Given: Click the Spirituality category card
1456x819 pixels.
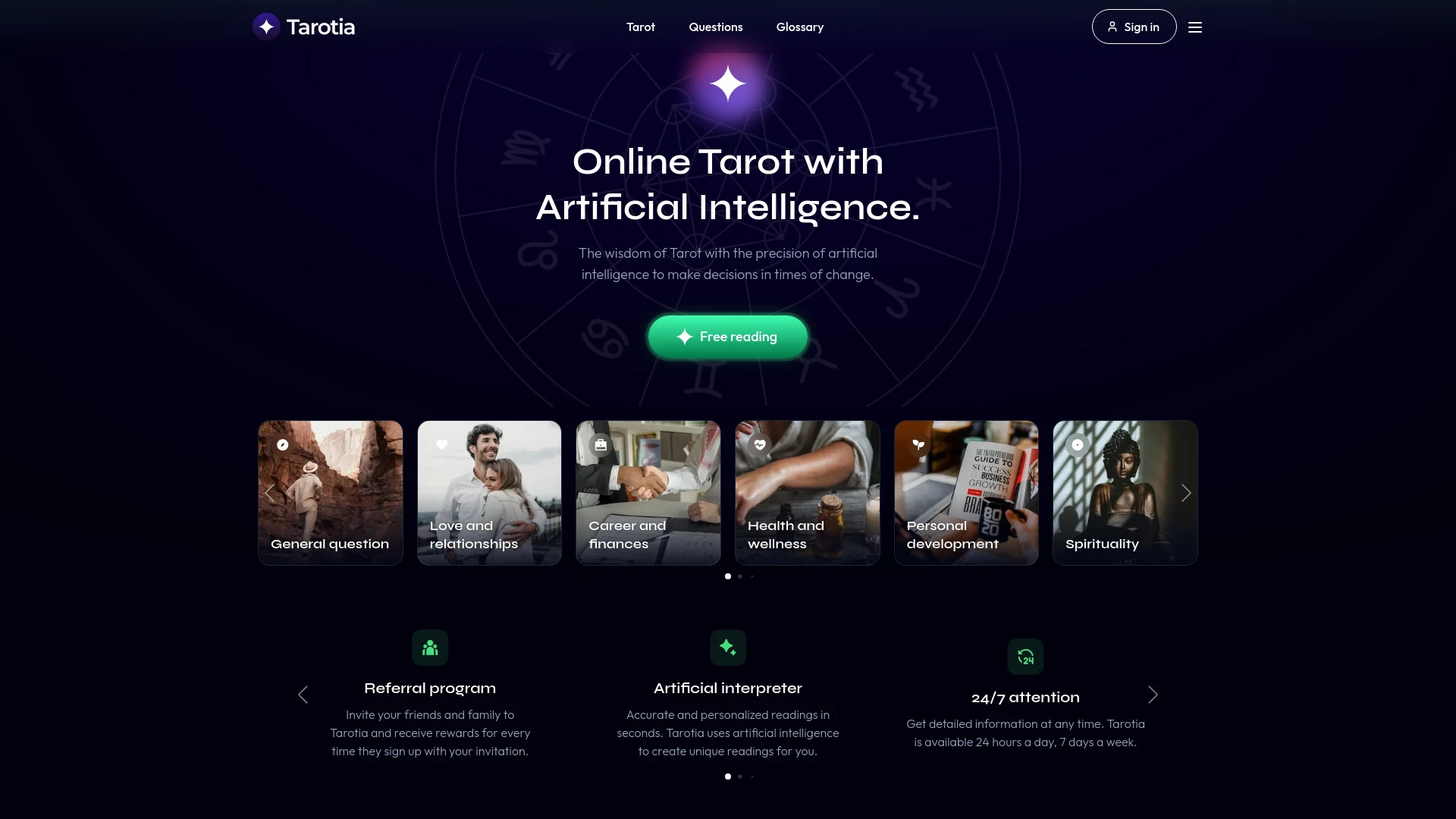Looking at the screenshot, I should pyautogui.click(x=1125, y=492).
